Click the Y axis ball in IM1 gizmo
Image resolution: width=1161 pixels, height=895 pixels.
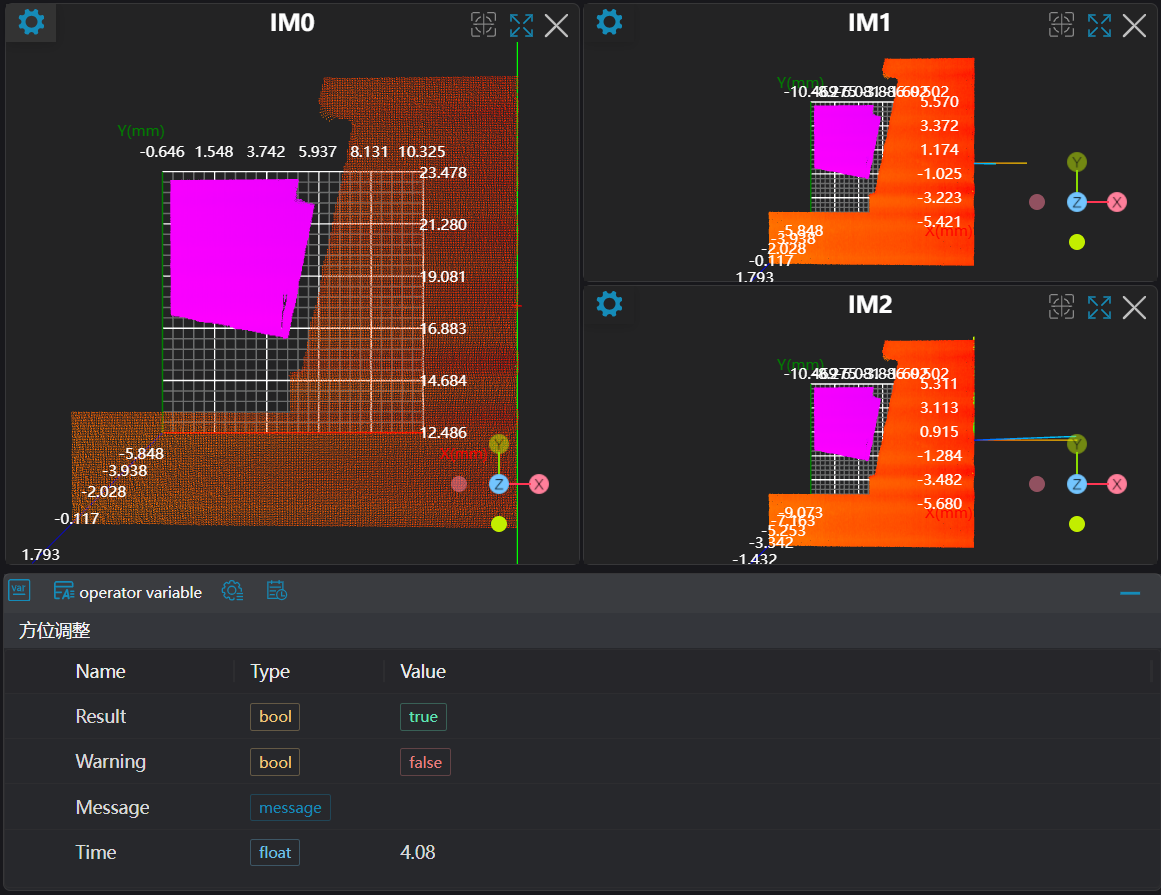pos(1077,162)
